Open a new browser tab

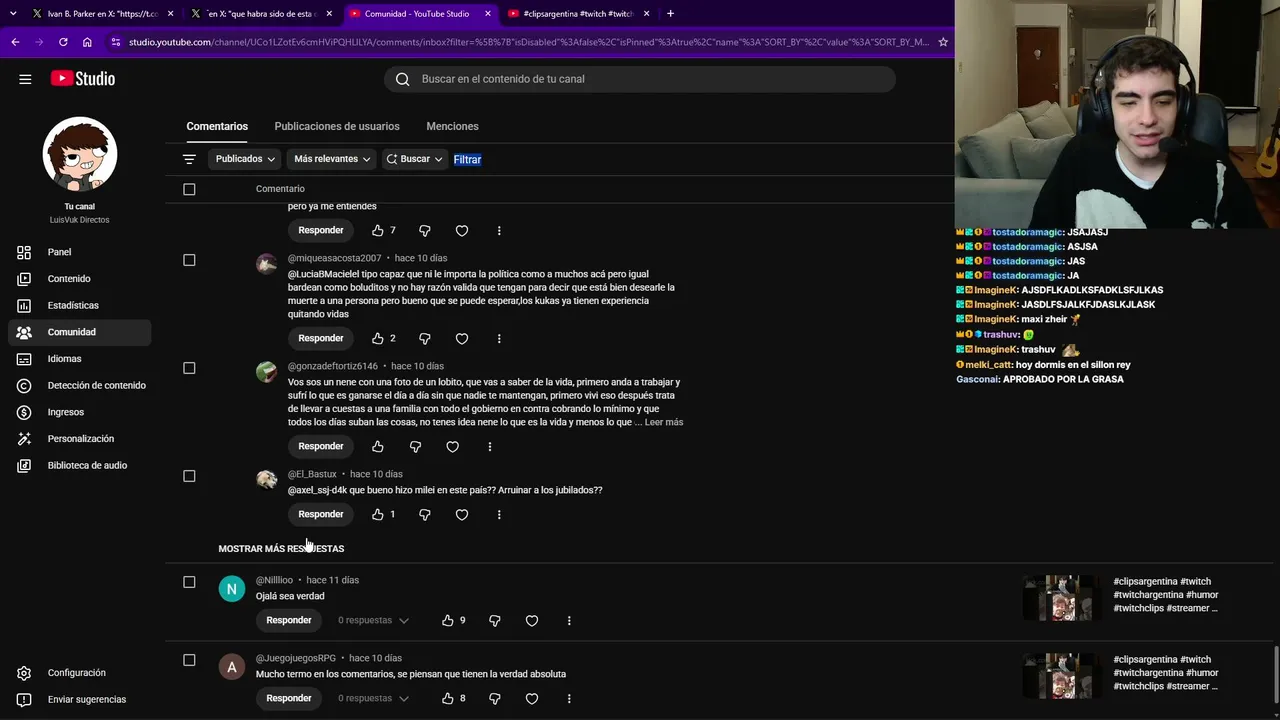coord(670,14)
